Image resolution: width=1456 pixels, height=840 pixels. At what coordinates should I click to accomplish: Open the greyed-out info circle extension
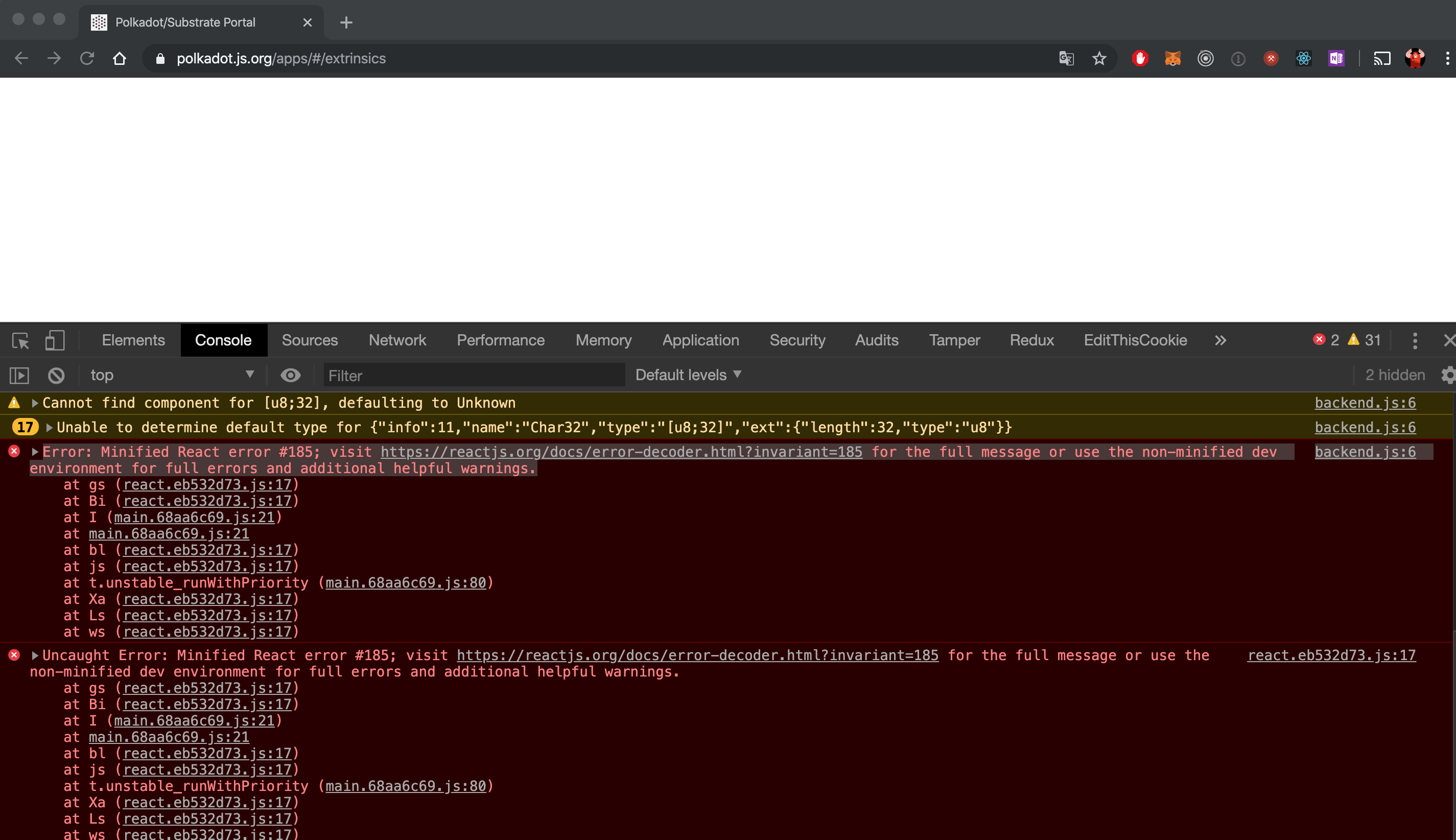(x=1238, y=59)
